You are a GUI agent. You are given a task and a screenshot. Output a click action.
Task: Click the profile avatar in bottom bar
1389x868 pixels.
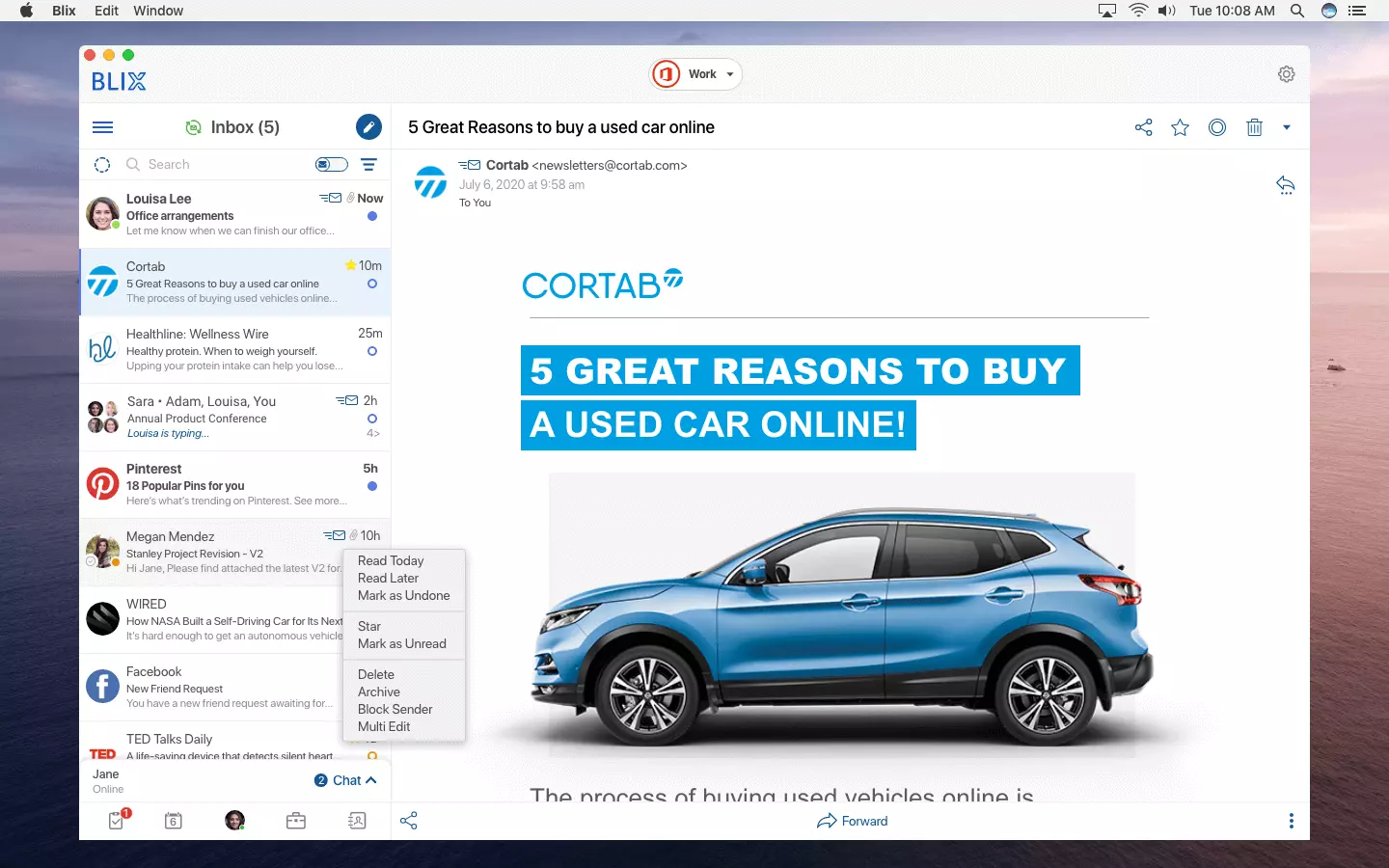coord(234,821)
